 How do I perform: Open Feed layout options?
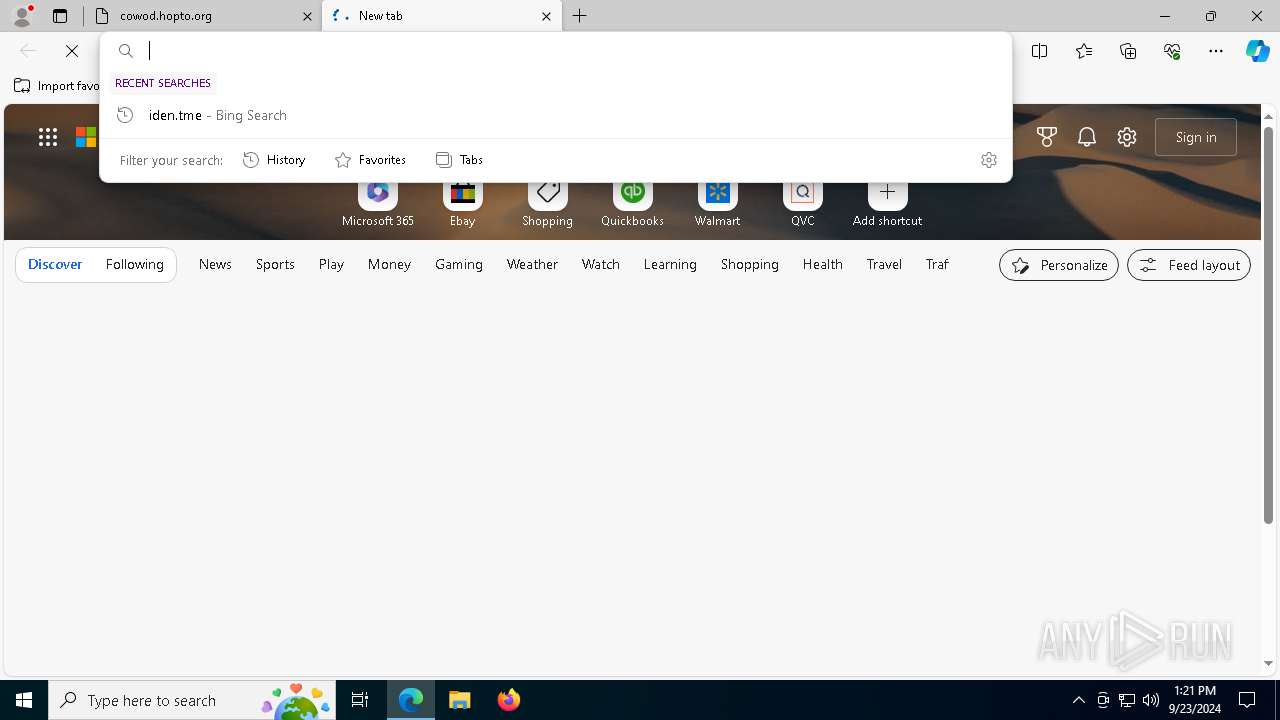click(1189, 265)
